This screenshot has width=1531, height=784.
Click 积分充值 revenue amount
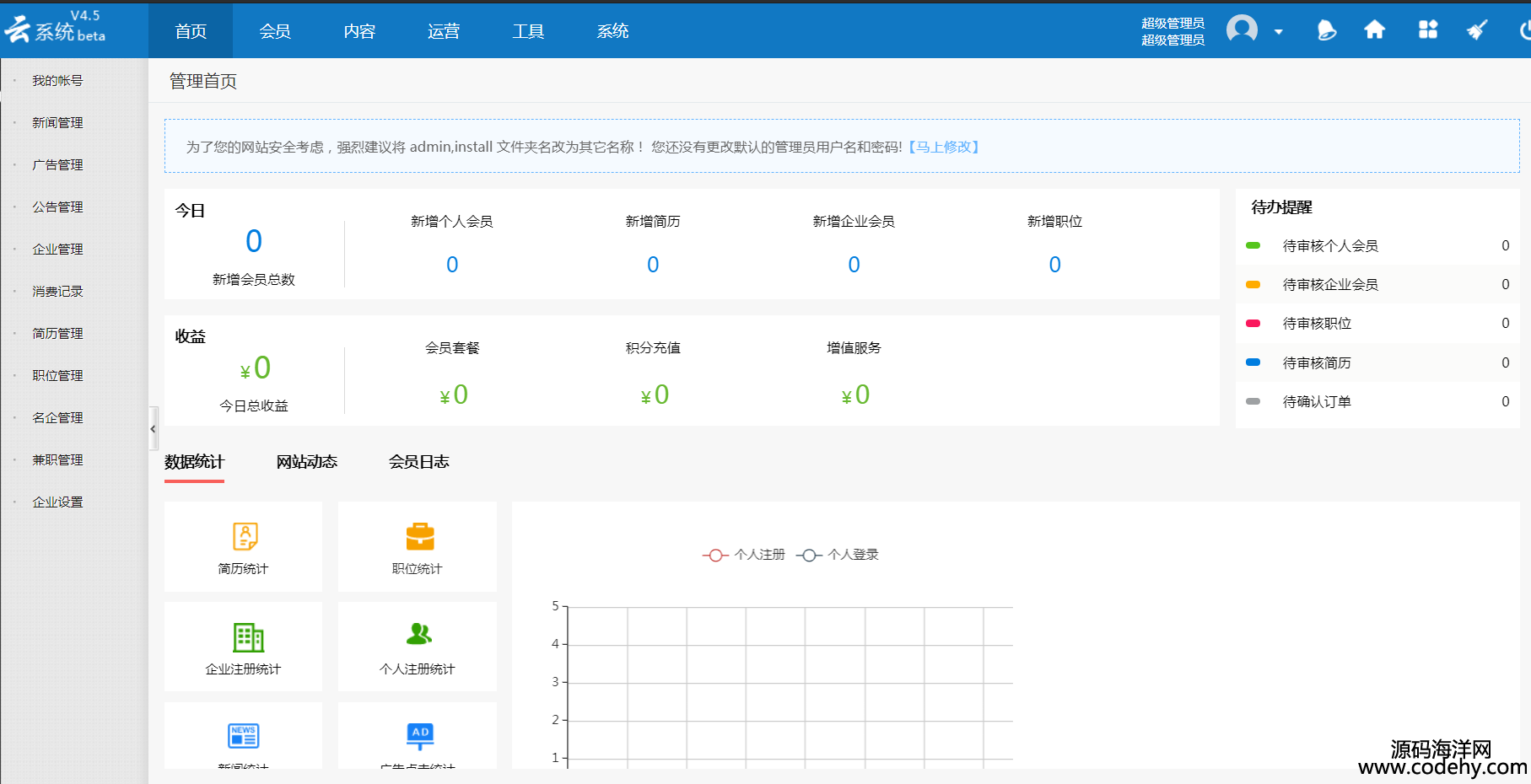pos(655,395)
